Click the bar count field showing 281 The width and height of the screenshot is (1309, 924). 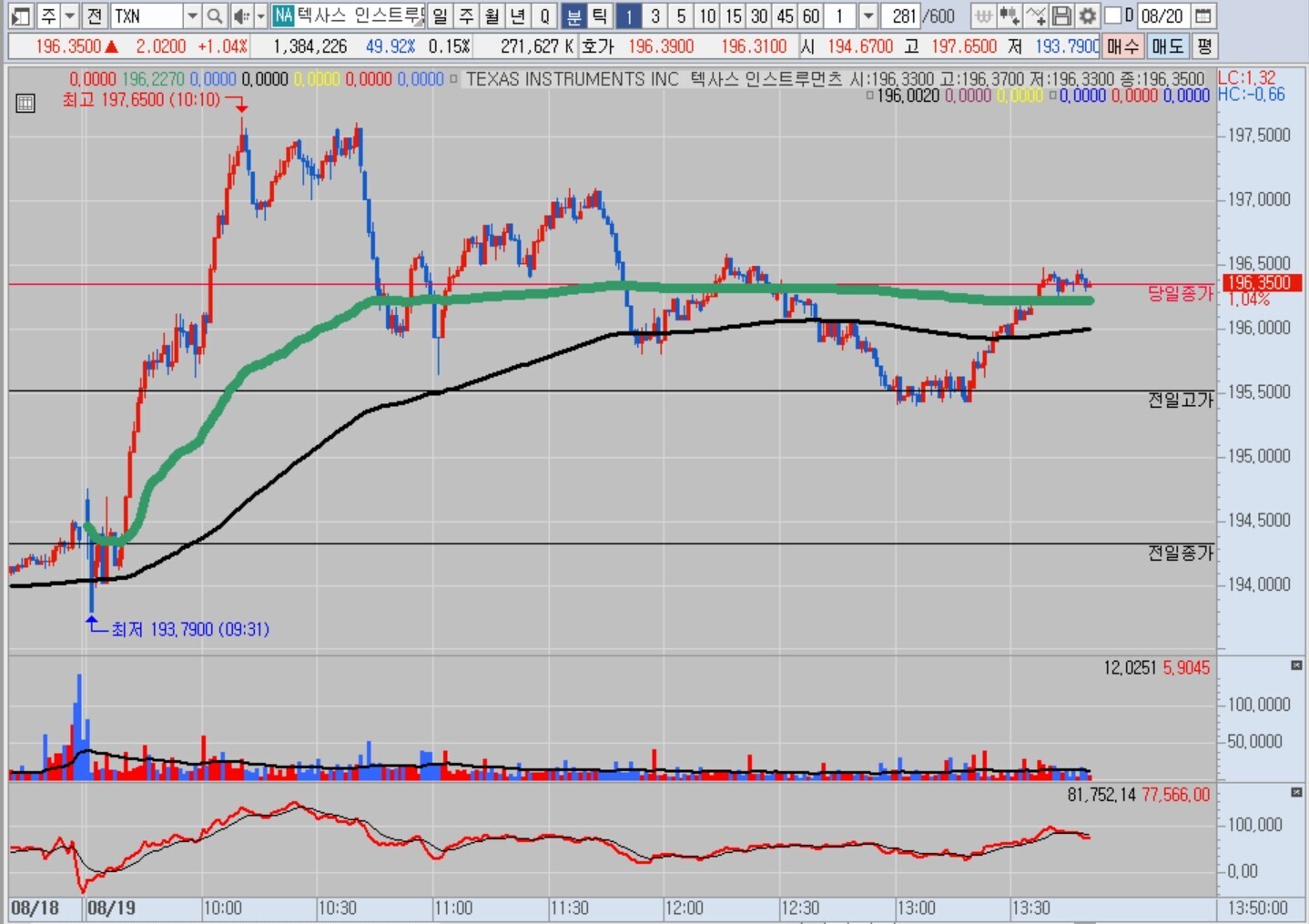[x=903, y=15]
